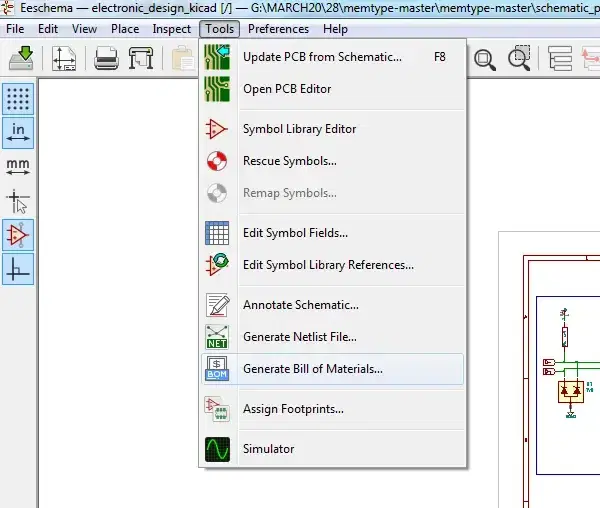Click the Assign Footprints icon
This screenshot has height=508, width=600.
[x=217, y=409]
